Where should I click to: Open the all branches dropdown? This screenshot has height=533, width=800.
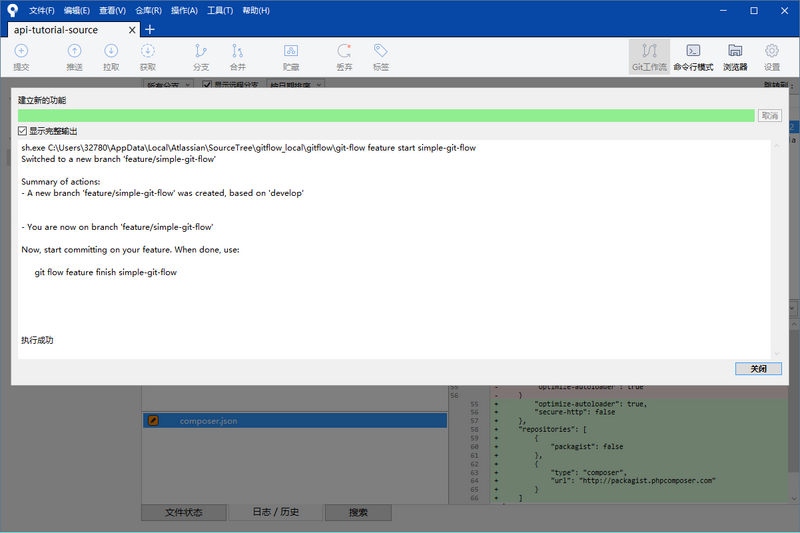point(167,85)
